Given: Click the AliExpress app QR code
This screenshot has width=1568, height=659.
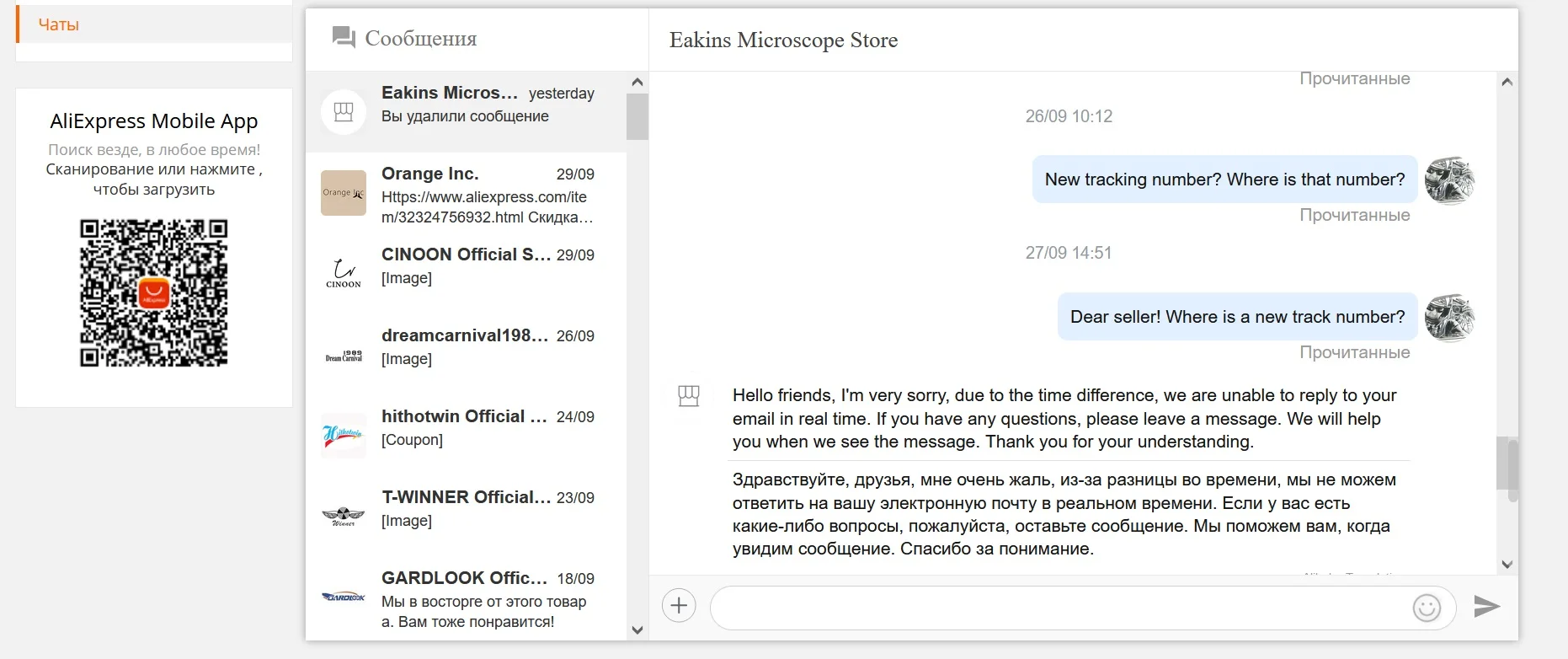Looking at the screenshot, I should click(154, 293).
